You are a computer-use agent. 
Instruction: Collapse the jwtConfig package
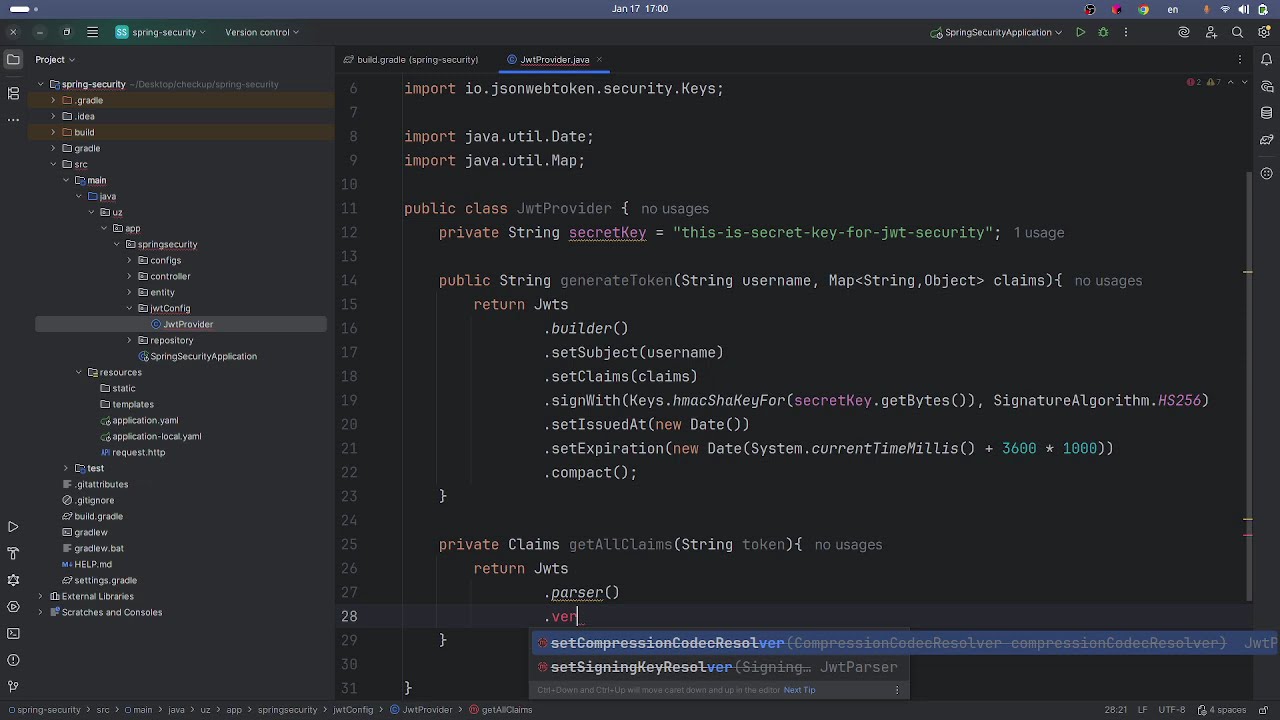point(129,308)
